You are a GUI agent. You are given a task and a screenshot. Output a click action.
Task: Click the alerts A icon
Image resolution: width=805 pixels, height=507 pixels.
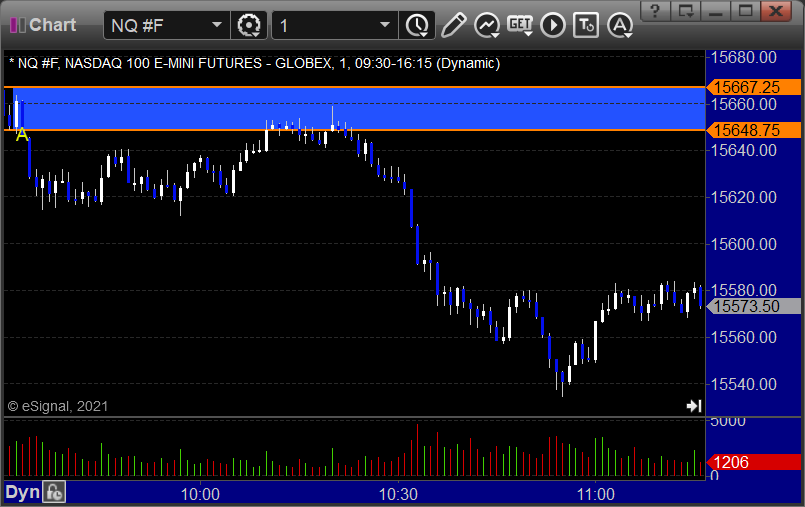(x=620, y=25)
